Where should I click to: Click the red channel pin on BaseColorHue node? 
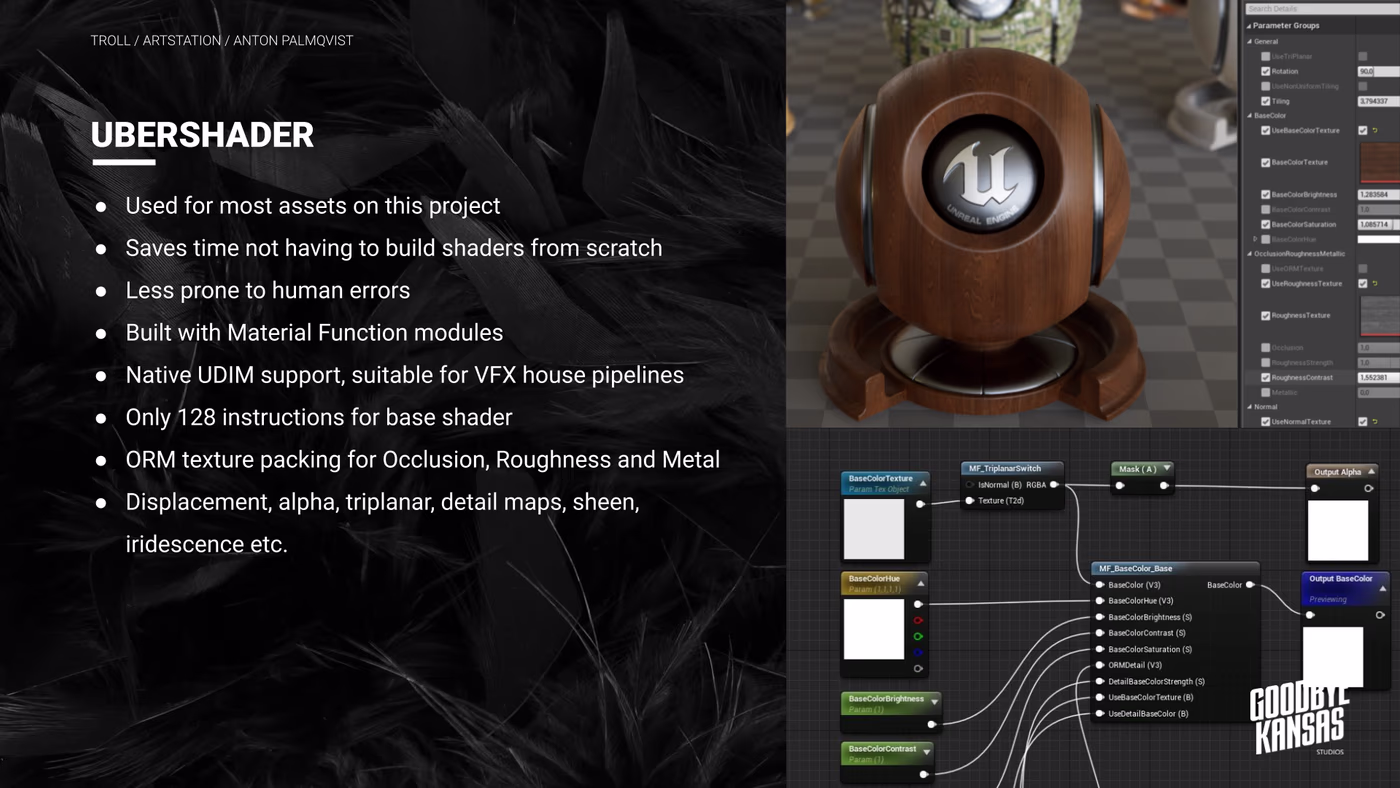click(918, 620)
